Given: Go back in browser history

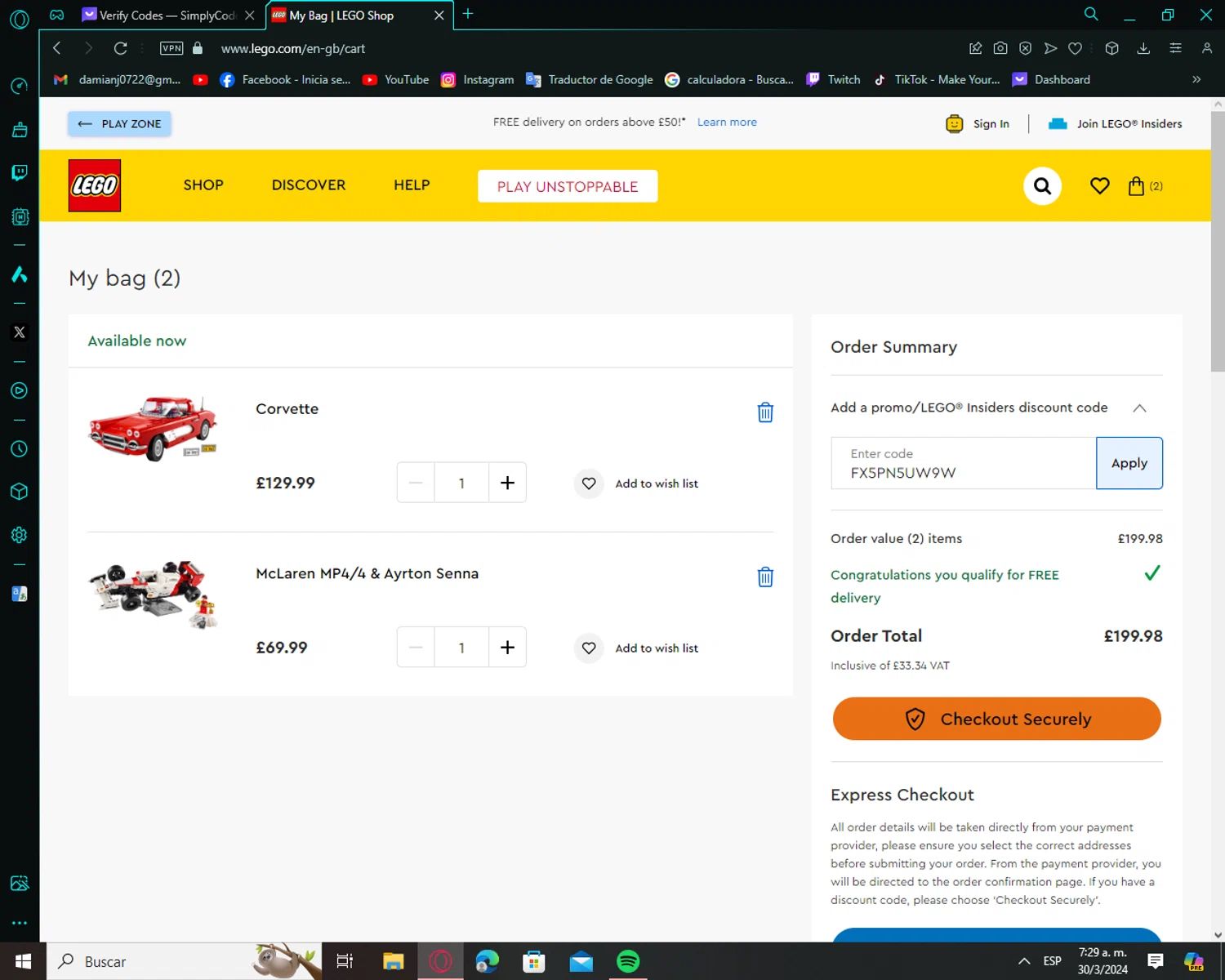Looking at the screenshot, I should click(x=57, y=48).
